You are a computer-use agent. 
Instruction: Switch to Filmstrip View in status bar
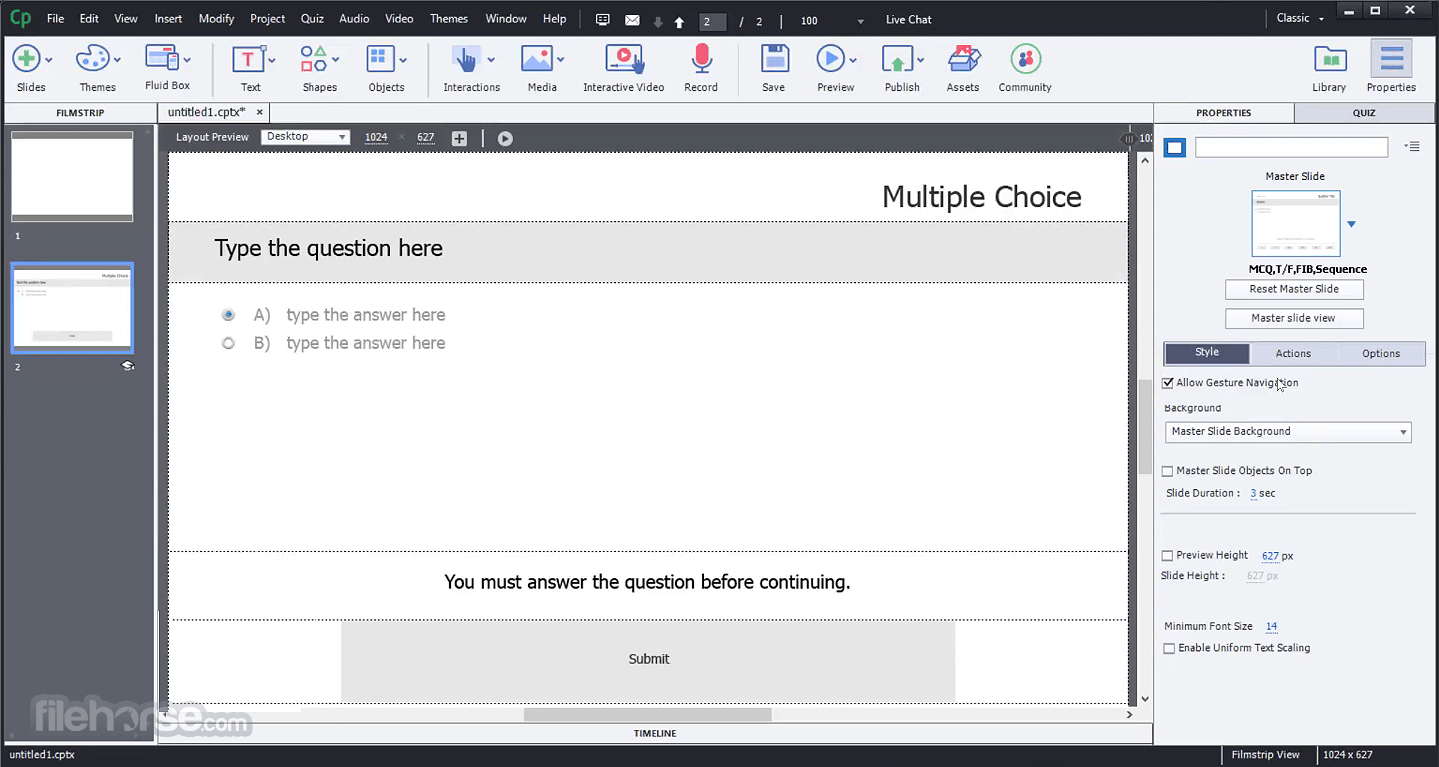[1265, 755]
